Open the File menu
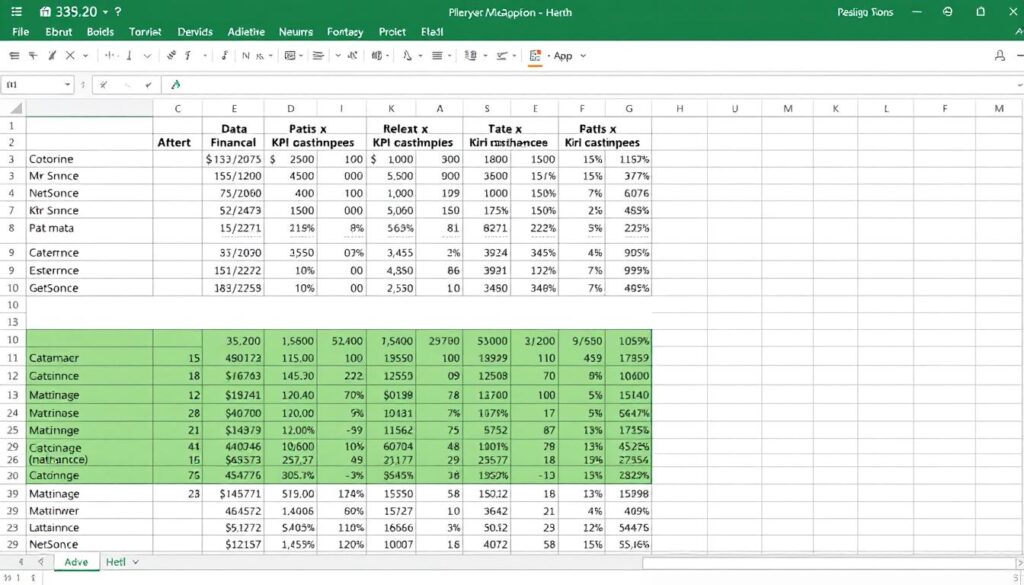The height and width of the screenshot is (585, 1024). tap(20, 31)
